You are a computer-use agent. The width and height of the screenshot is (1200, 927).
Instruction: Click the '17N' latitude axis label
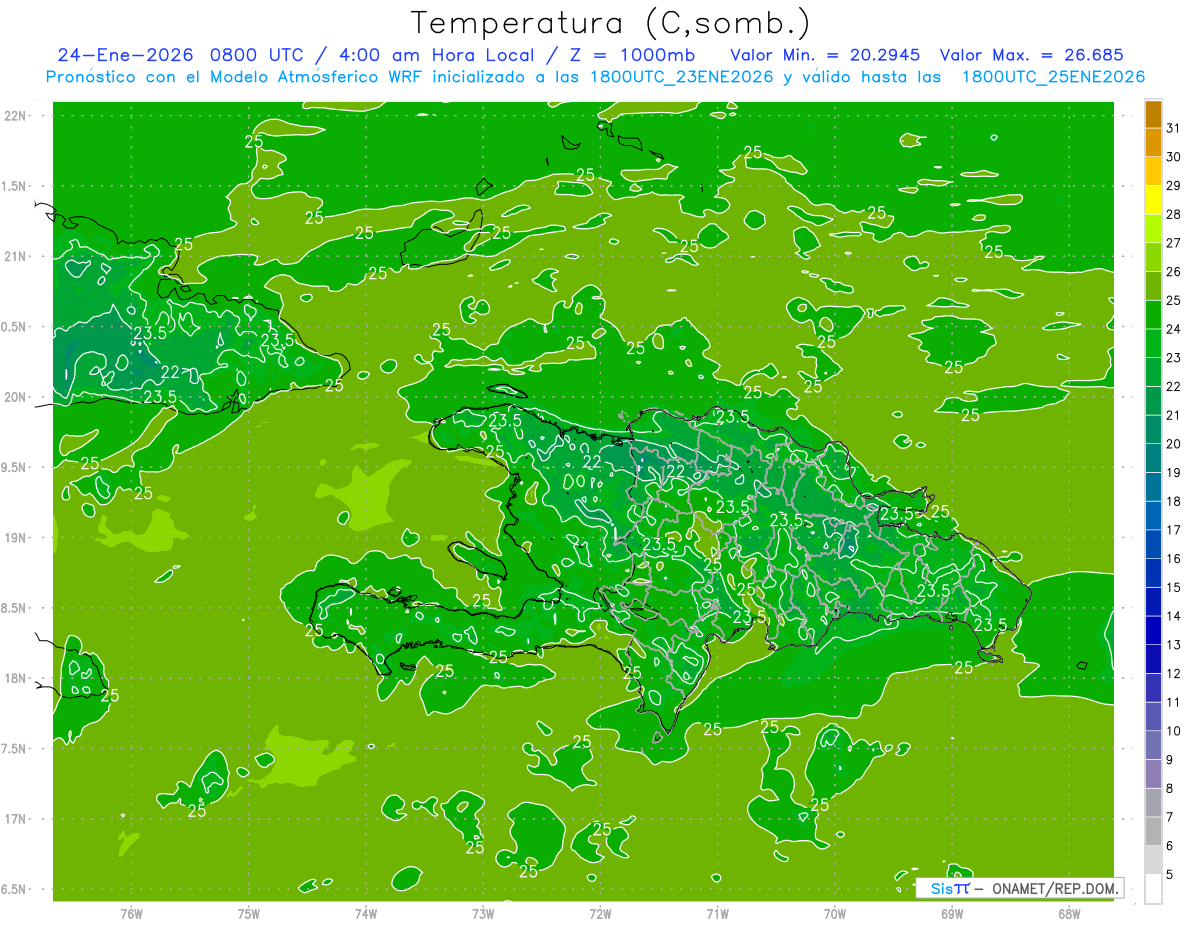[x=15, y=819]
